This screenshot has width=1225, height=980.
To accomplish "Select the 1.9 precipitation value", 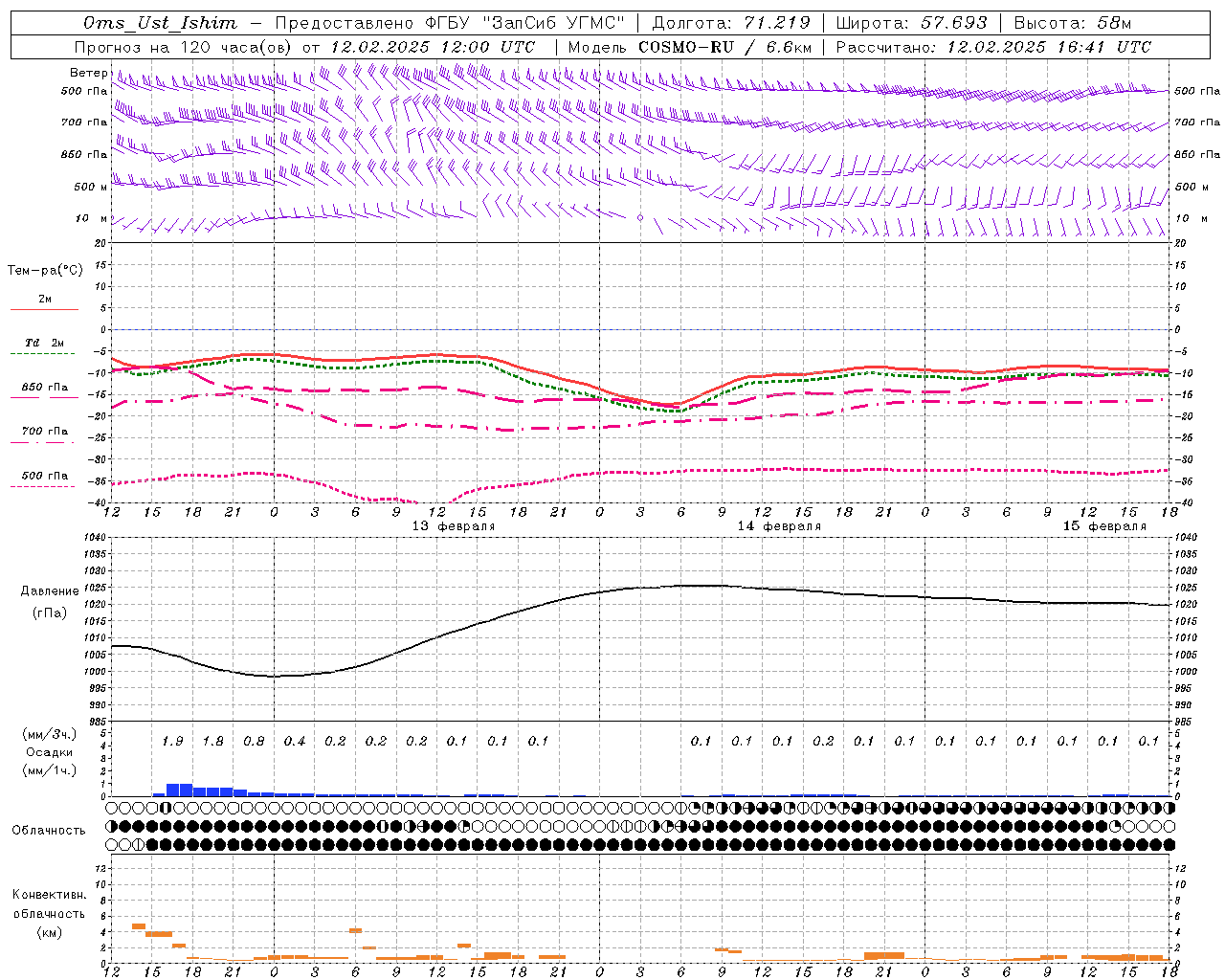I will [172, 741].
